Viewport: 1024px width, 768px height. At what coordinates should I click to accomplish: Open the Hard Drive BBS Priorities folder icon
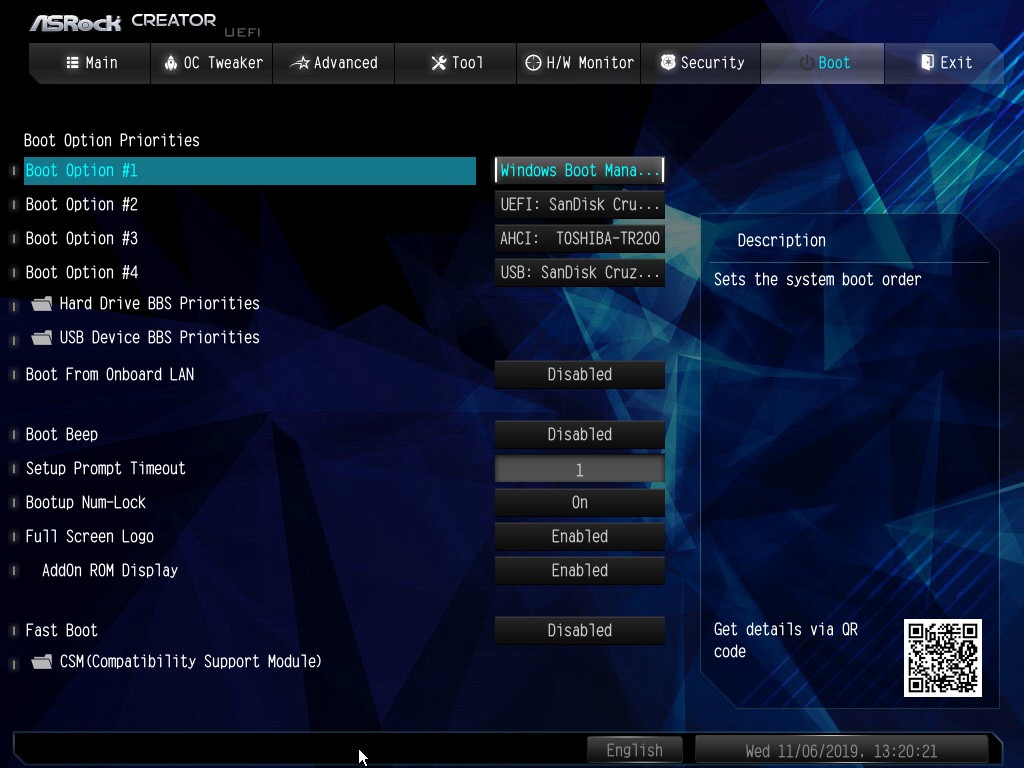pos(41,304)
